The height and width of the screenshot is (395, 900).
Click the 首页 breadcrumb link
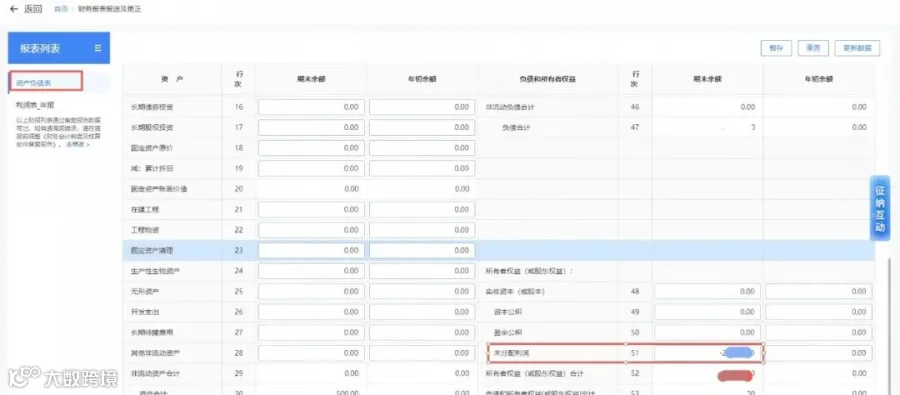tap(60, 10)
